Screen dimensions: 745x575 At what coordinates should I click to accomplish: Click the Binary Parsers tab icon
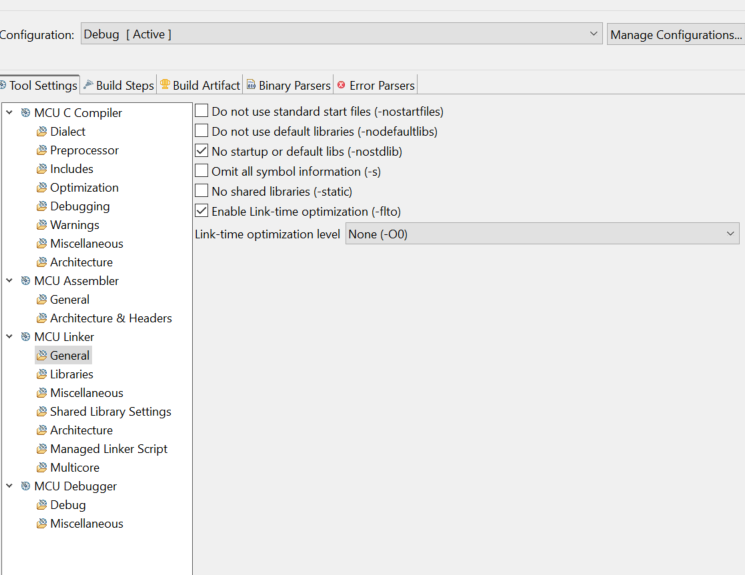tap(251, 85)
